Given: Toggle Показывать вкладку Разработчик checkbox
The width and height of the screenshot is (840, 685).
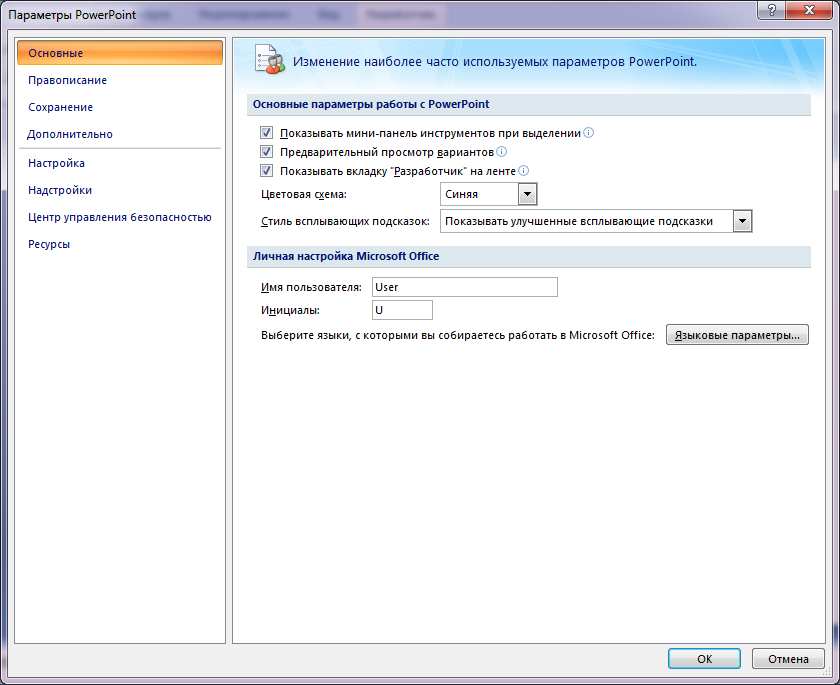Looking at the screenshot, I should tap(266, 171).
